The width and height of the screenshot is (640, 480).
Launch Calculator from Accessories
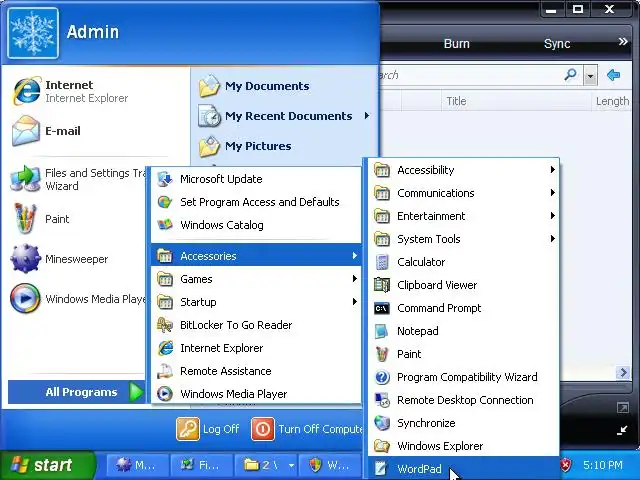click(463, 262)
